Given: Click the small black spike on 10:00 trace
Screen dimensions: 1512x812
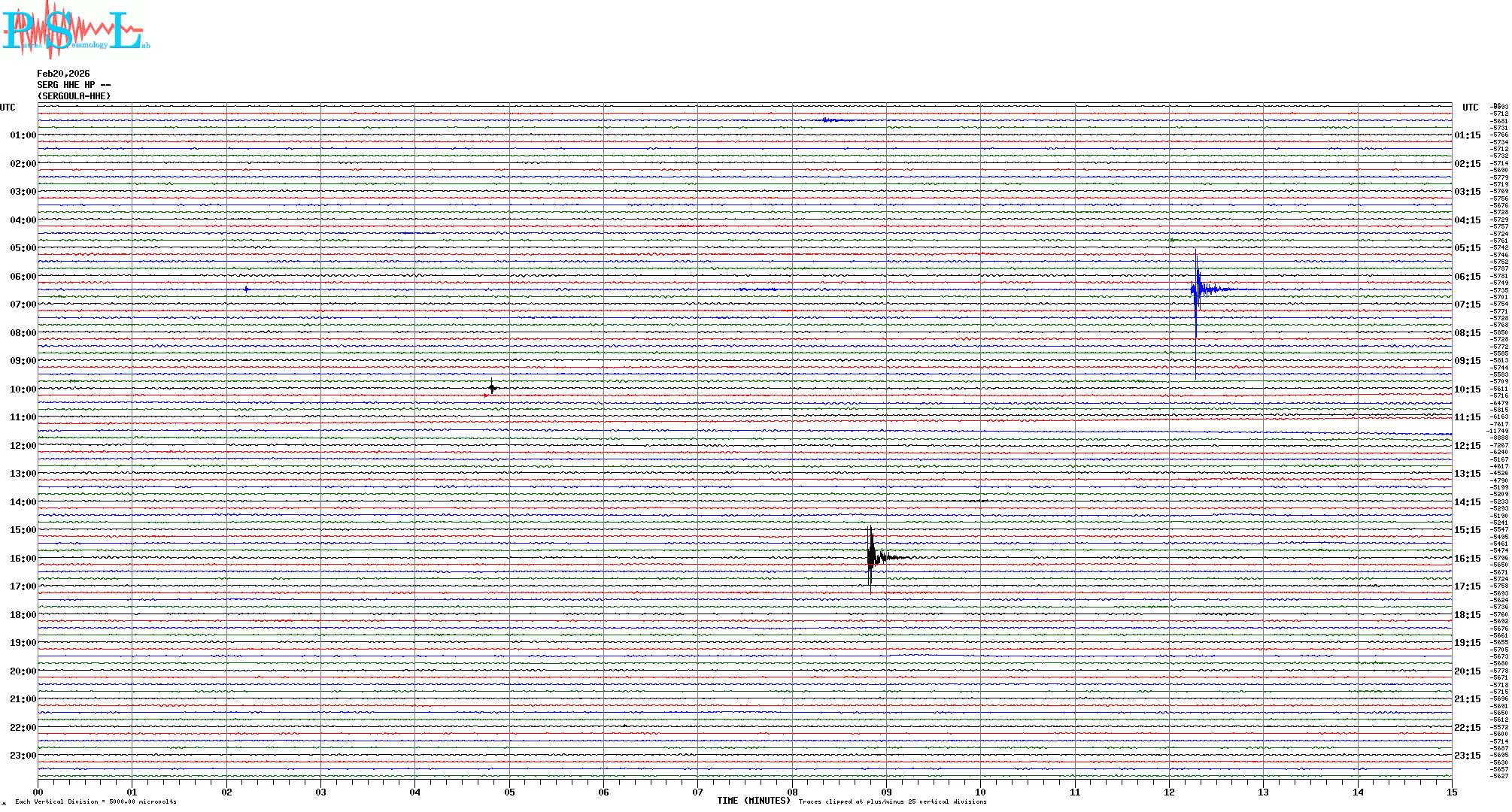Looking at the screenshot, I should 492,388.
